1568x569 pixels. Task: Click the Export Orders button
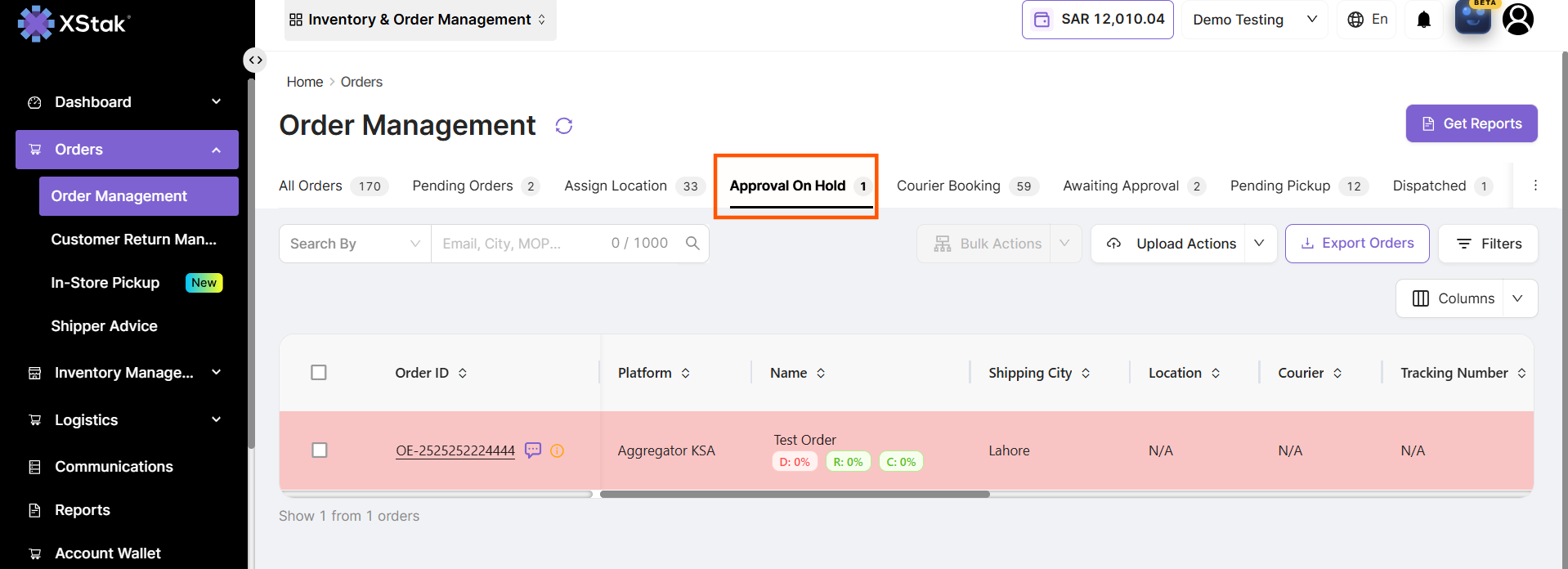click(1357, 243)
